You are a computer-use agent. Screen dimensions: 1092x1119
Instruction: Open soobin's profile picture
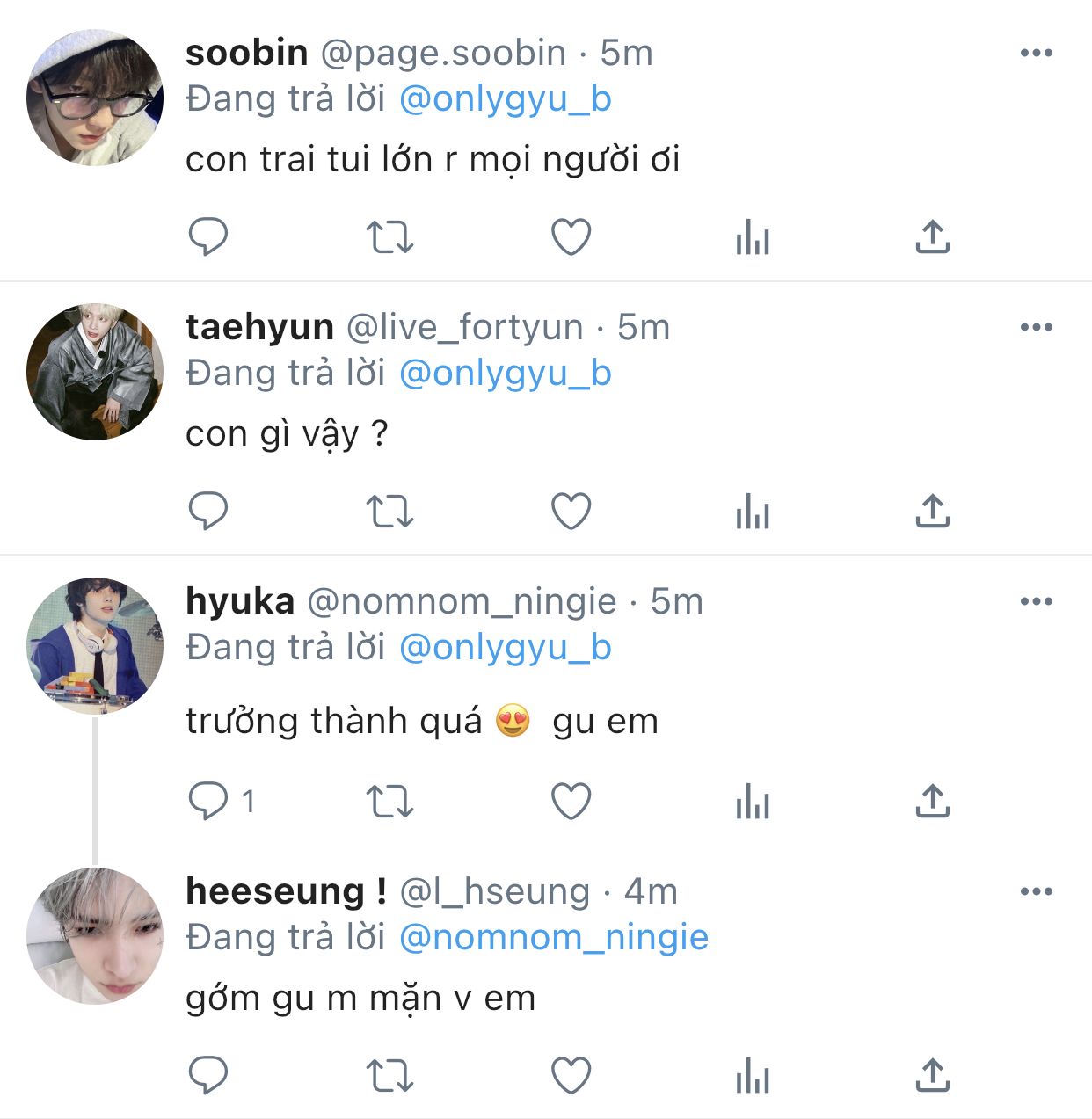[x=95, y=97]
